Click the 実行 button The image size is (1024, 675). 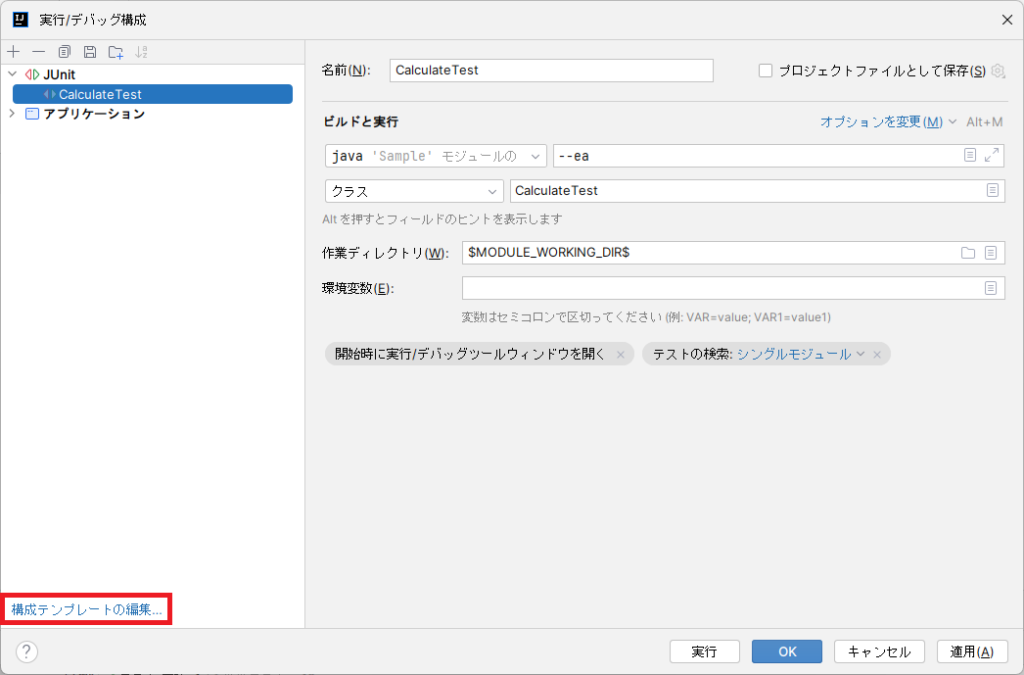(704, 651)
